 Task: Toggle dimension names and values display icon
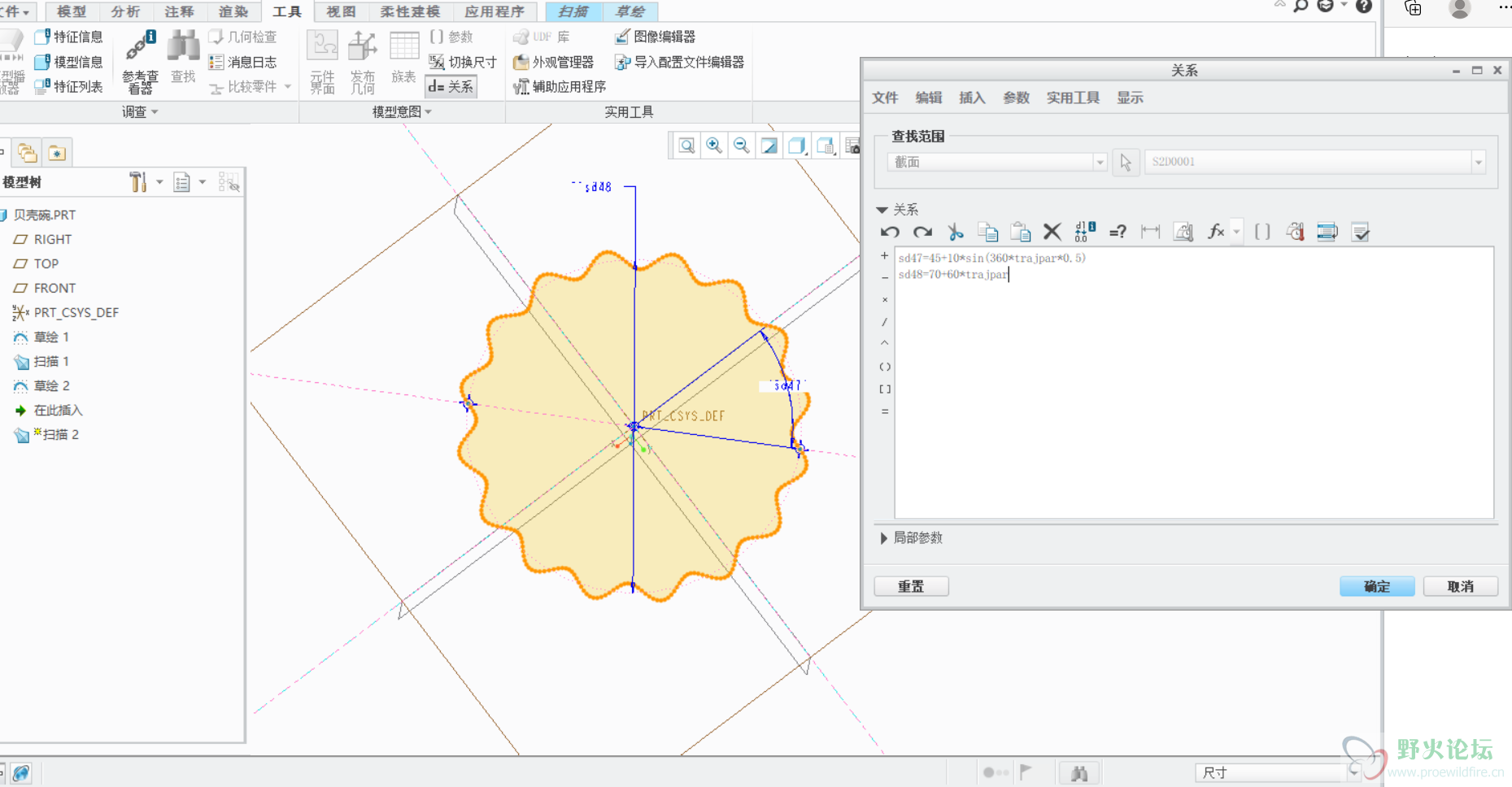1085,233
